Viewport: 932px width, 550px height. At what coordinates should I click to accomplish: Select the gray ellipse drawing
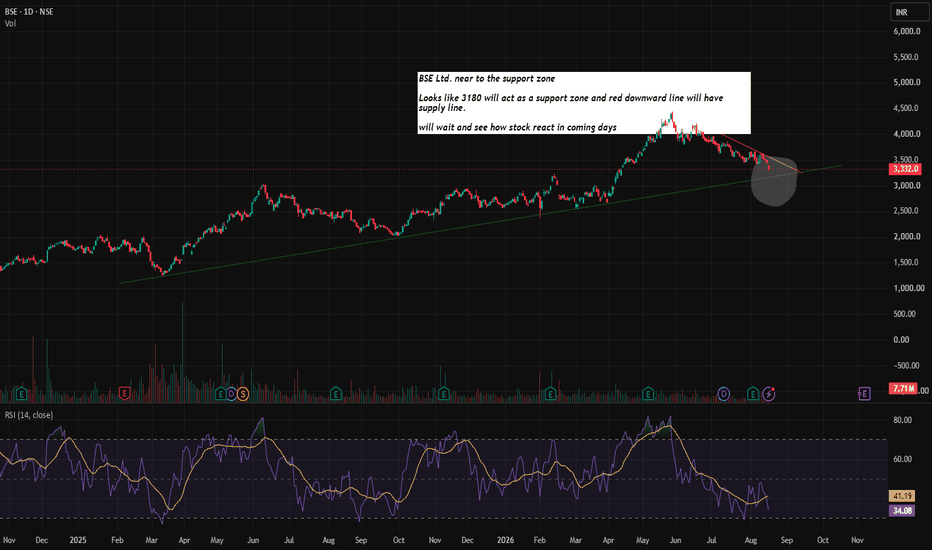pos(773,181)
